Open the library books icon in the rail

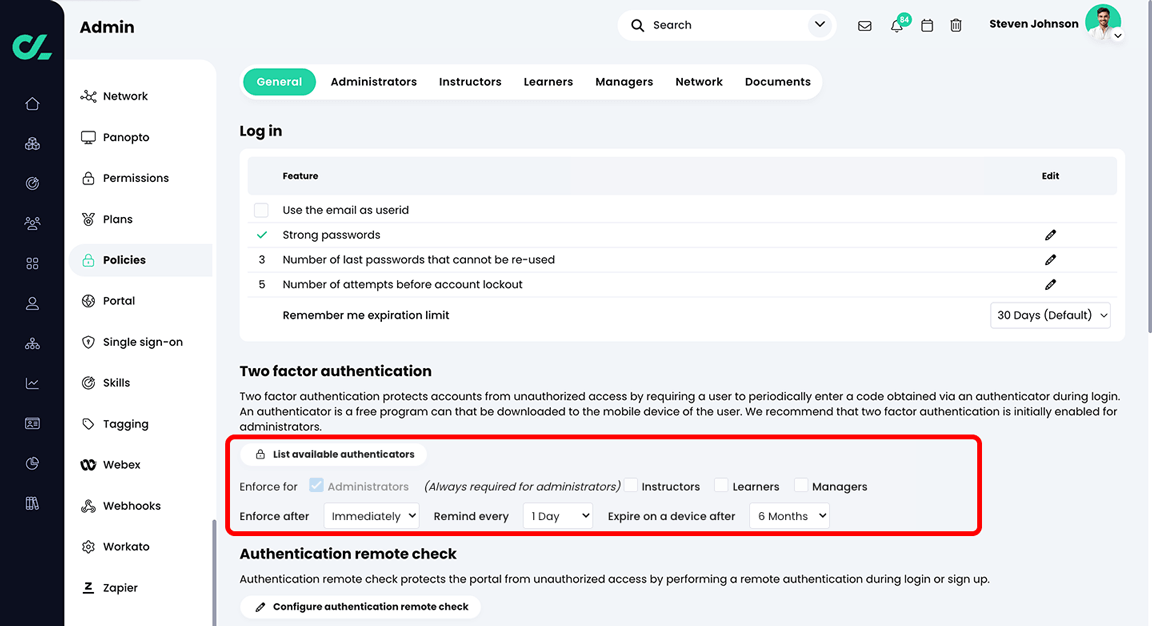tap(32, 503)
